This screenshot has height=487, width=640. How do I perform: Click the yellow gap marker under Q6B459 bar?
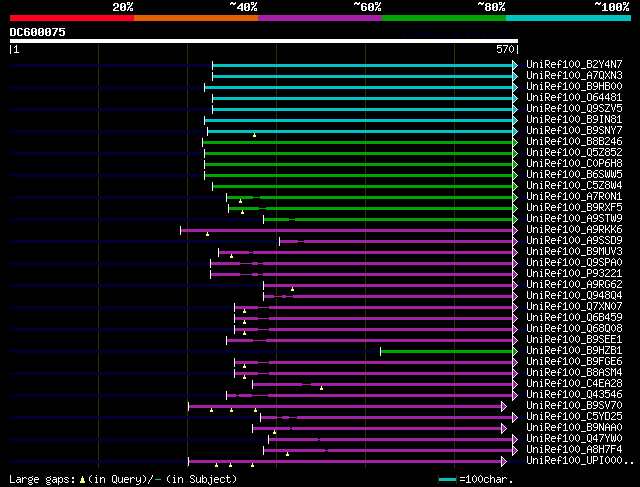pos(244,322)
